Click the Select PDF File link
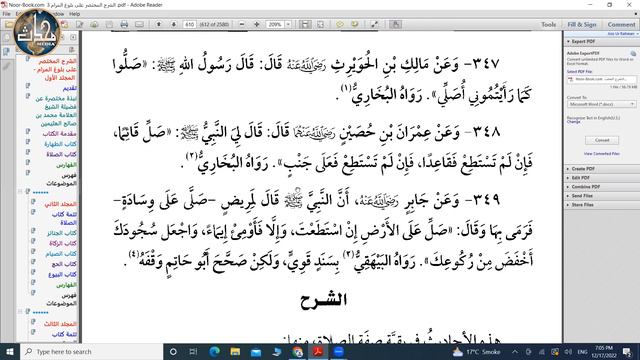Viewport: 640px width, 360px height. [x=579, y=71]
